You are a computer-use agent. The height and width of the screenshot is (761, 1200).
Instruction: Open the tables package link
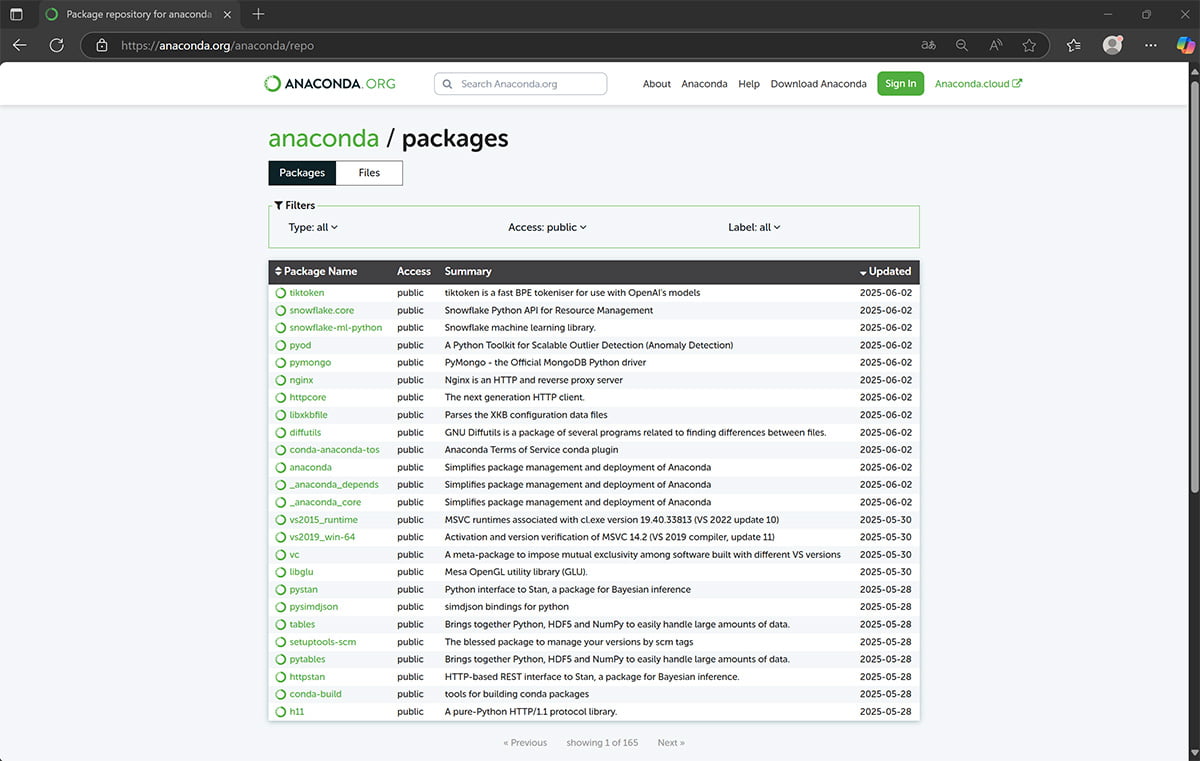pos(302,624)
